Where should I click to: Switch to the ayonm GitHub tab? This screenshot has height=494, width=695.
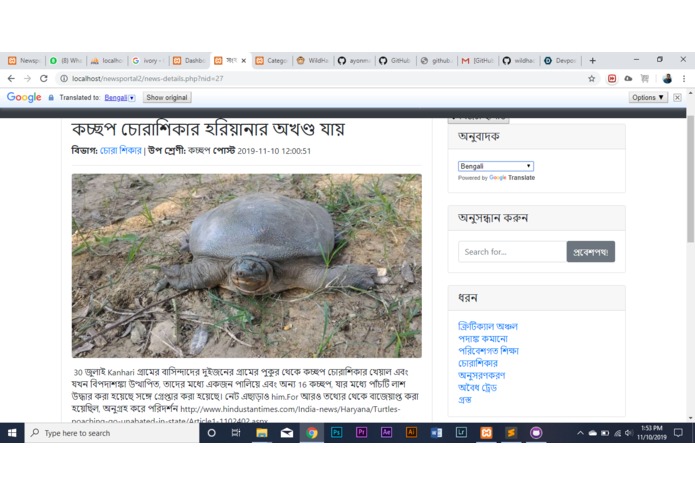[x=355, y=61]
